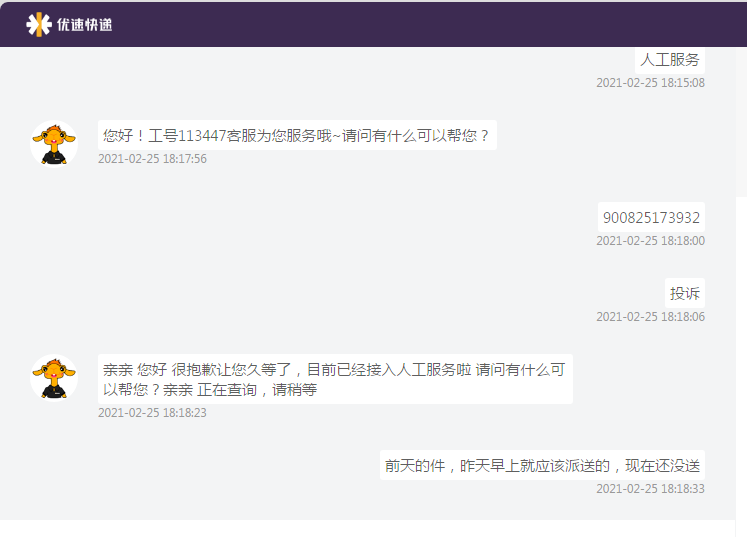The width and height of the screenshot is (747, 537).
Task: Click the 优速快递 logo icon in header
Action: tap(39, 24)
